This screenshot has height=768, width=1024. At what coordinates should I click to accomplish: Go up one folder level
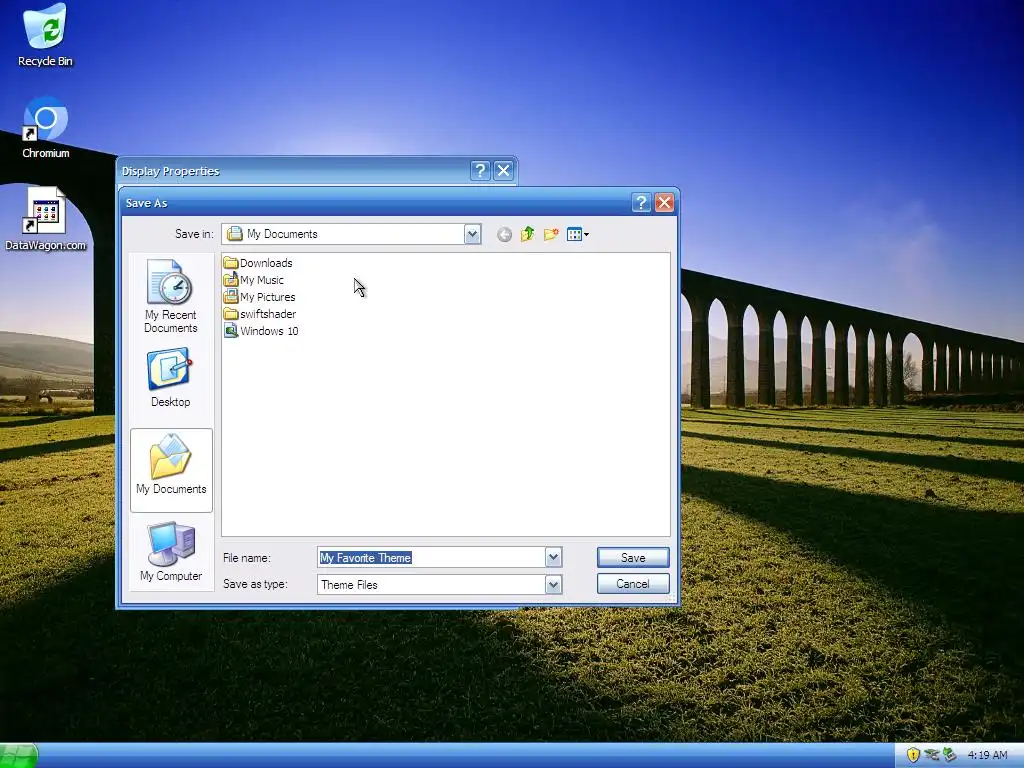(528, 234)
